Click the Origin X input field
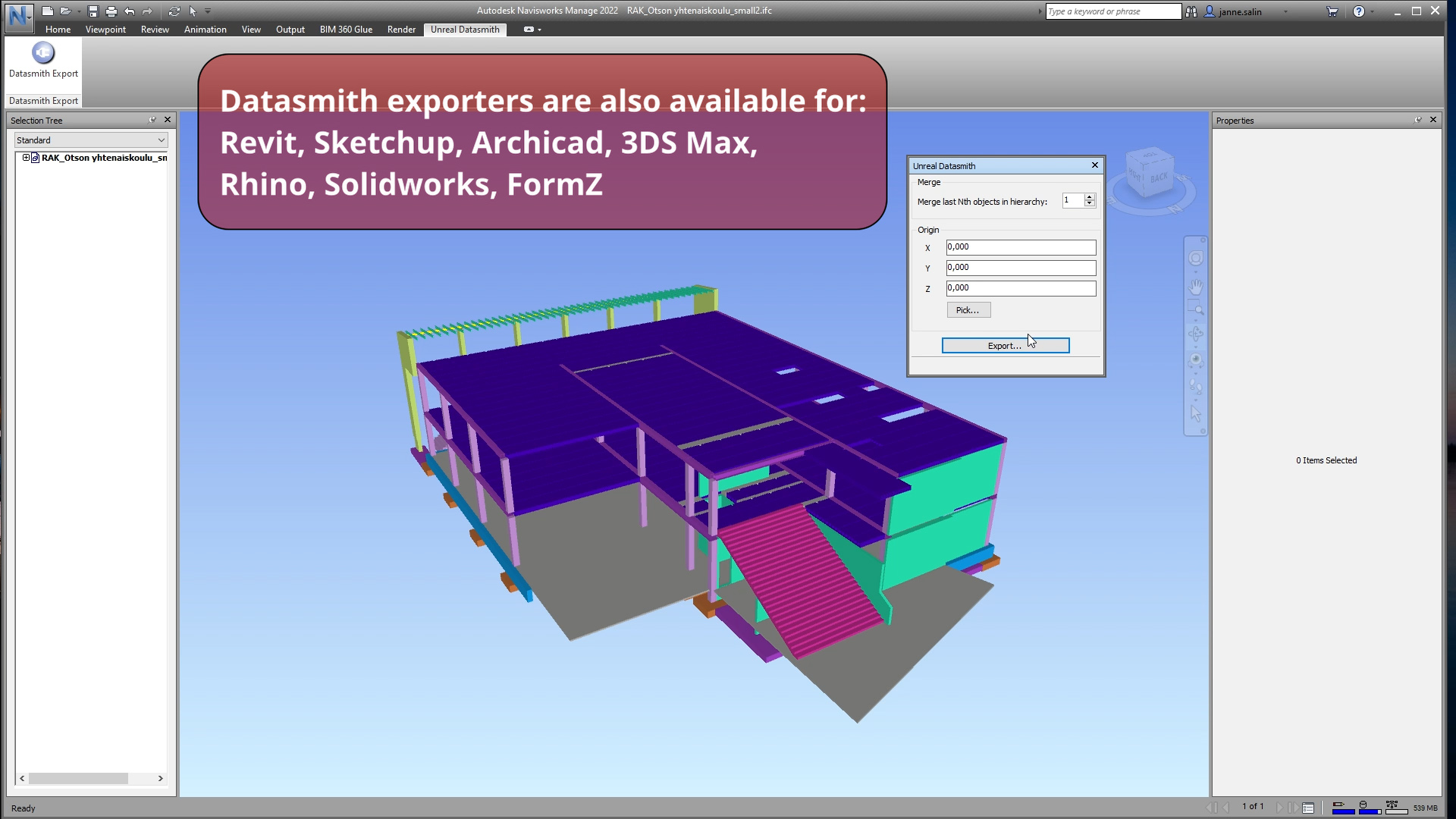1456x819 pixels. click(x=1021, y=247)
